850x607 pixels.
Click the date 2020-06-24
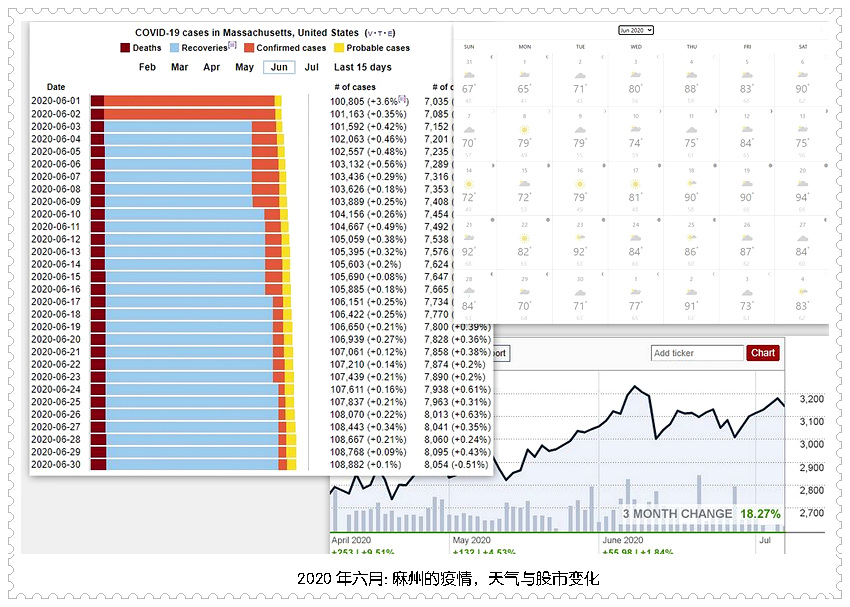[x=56, y=389]
